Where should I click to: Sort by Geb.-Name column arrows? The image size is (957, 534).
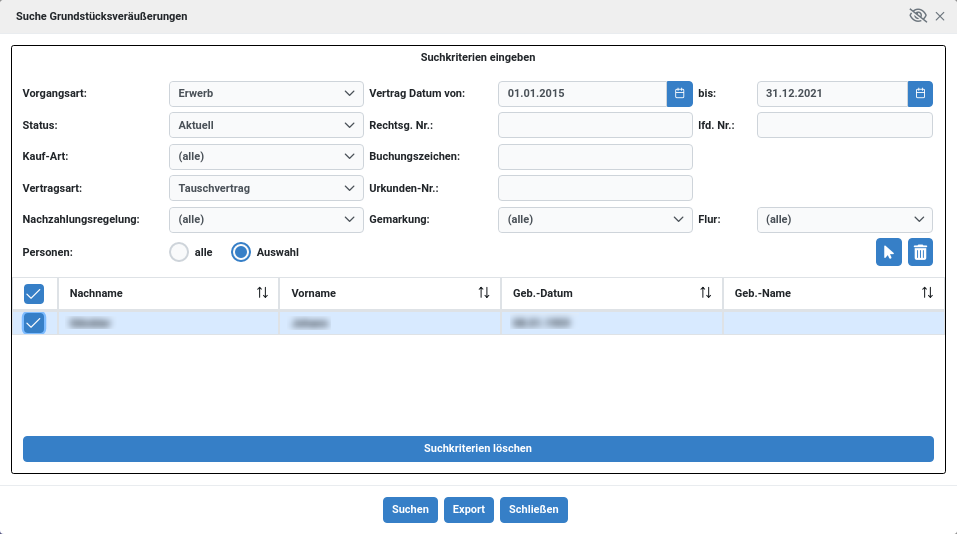pos(927,293)
